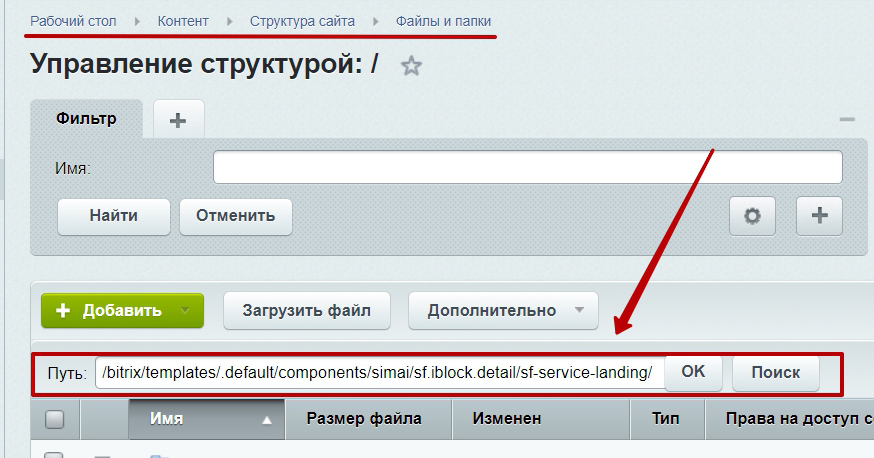Viewport: 874px width, 458px height.
Task: Click plus button to add filter field
Action: [x=819, y=215]
